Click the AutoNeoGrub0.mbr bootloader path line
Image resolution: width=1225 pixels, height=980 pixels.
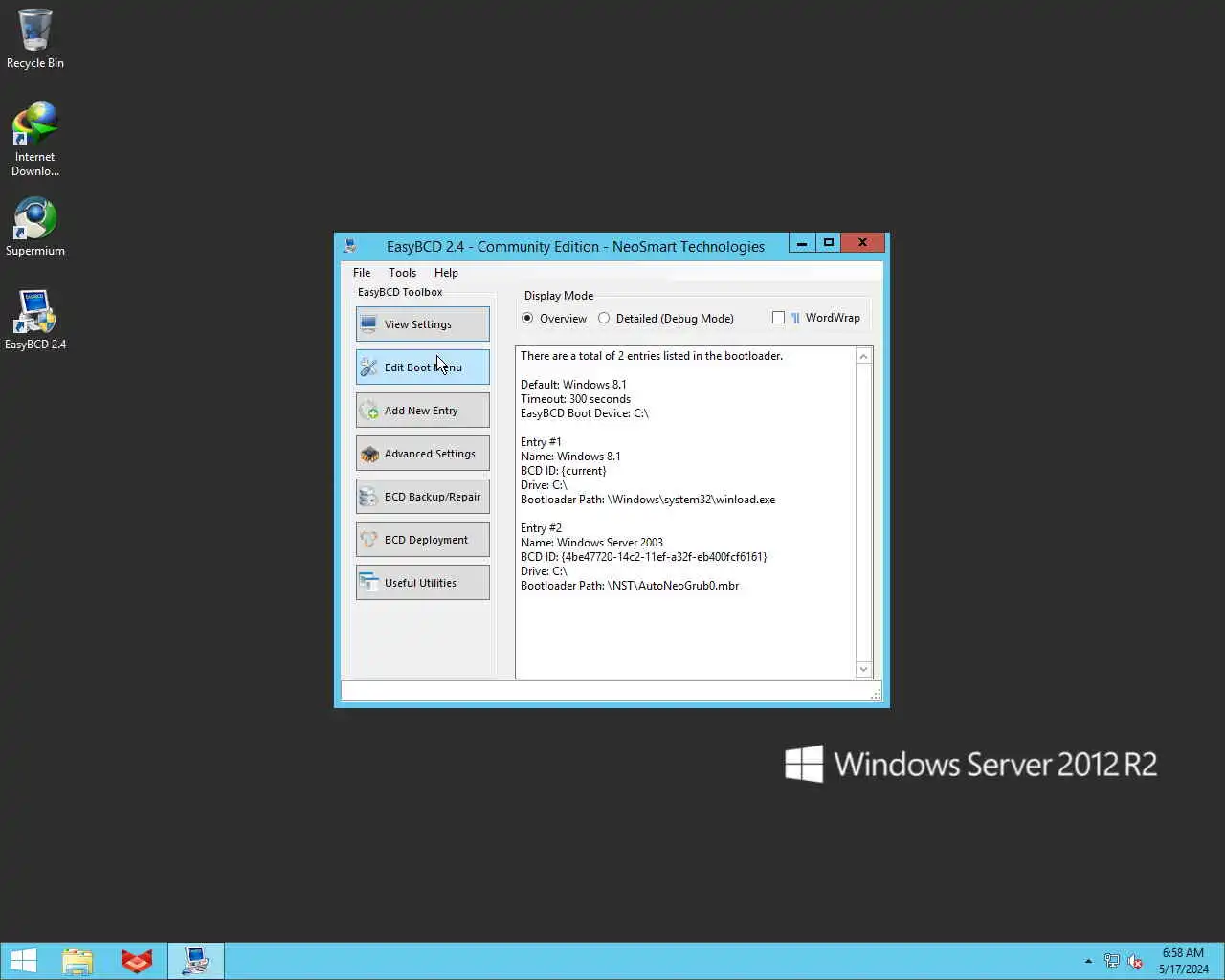(630, 586)
